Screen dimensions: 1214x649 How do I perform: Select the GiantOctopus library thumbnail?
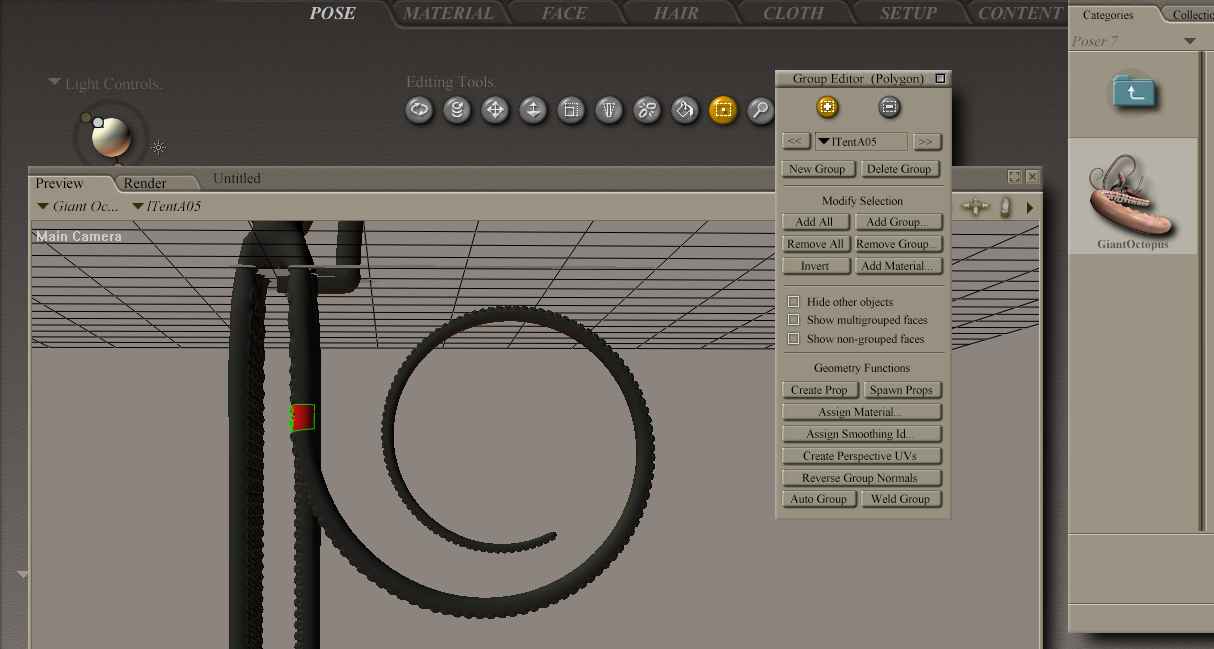point(1133,195)
